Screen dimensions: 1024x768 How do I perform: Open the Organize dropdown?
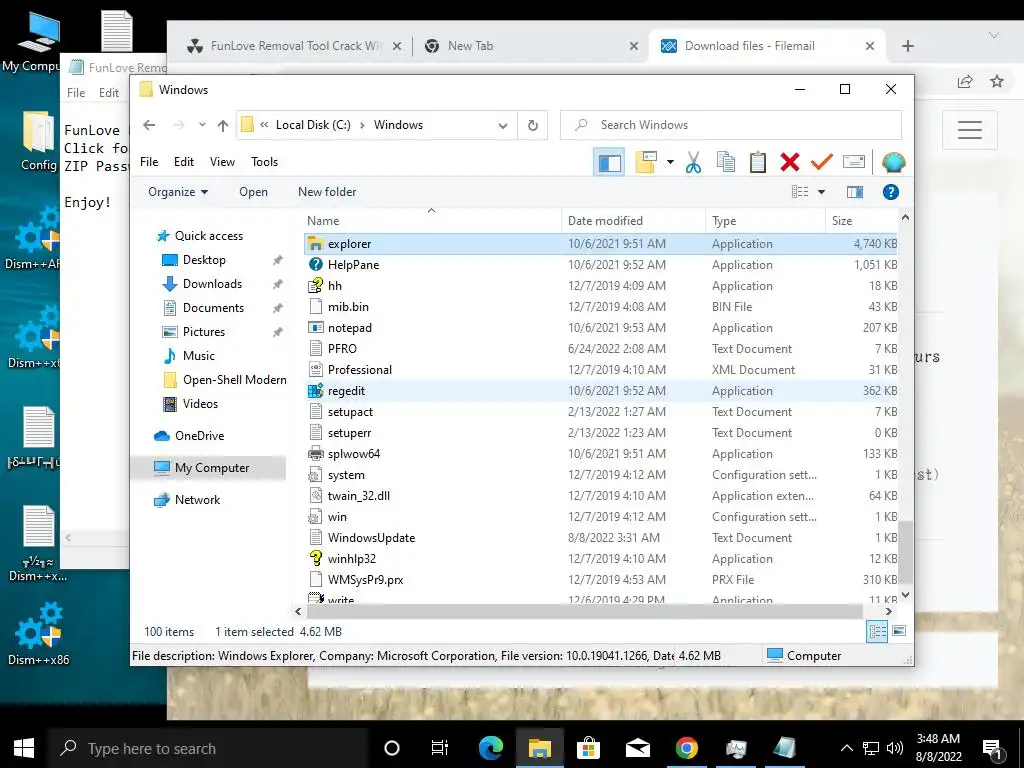click(178, 192)
